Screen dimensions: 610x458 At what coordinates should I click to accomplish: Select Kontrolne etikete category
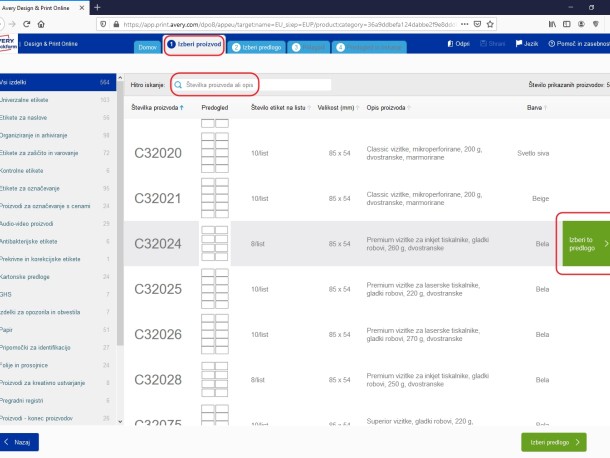(58, 171)
